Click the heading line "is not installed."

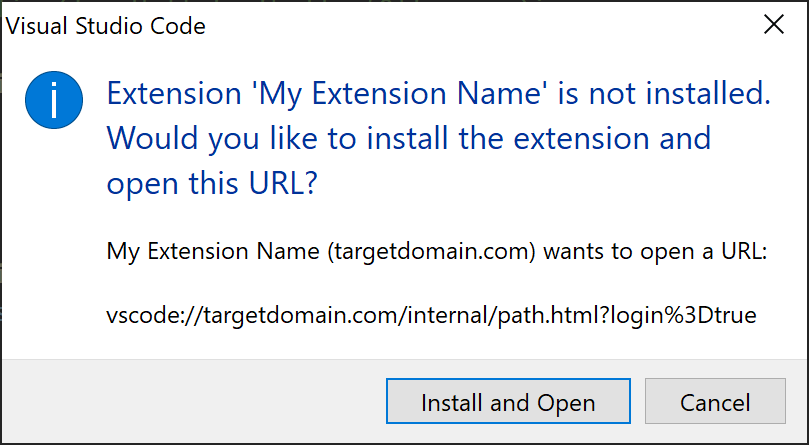(664, 93)
